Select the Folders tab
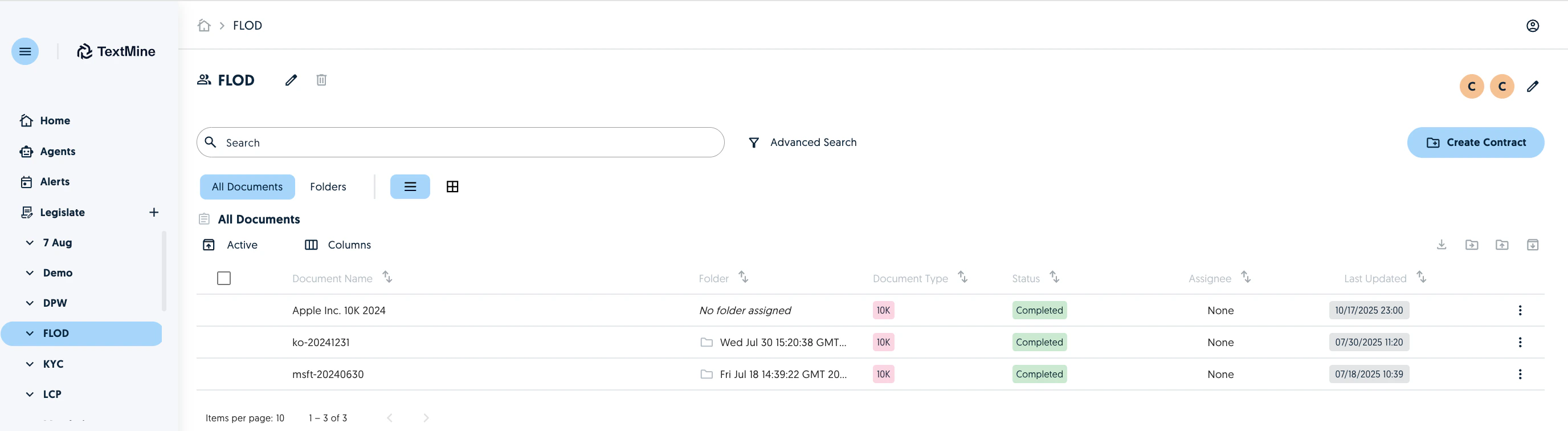 pos(328,187)
